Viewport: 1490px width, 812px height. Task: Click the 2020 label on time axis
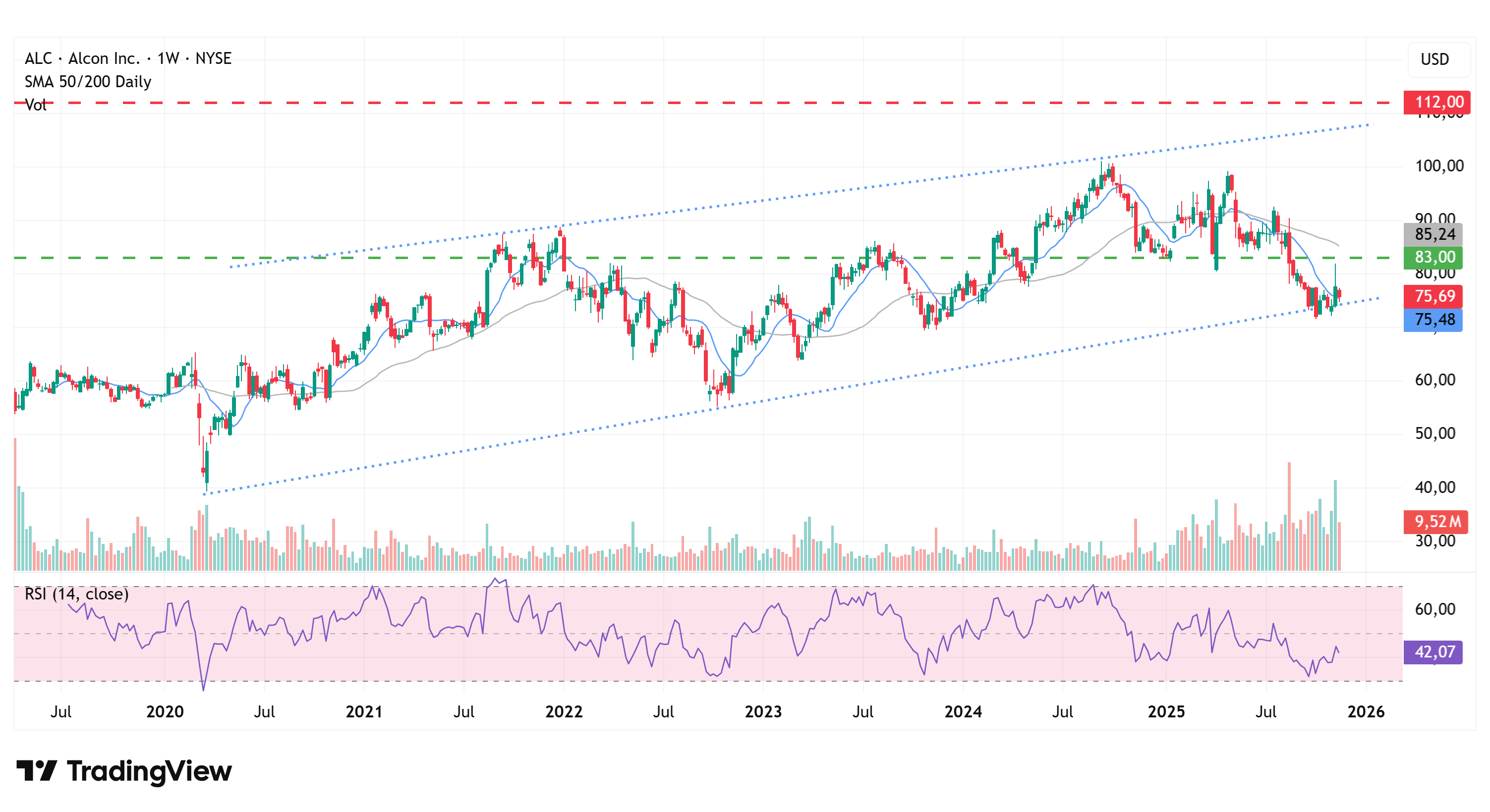(x=165, y=711)
